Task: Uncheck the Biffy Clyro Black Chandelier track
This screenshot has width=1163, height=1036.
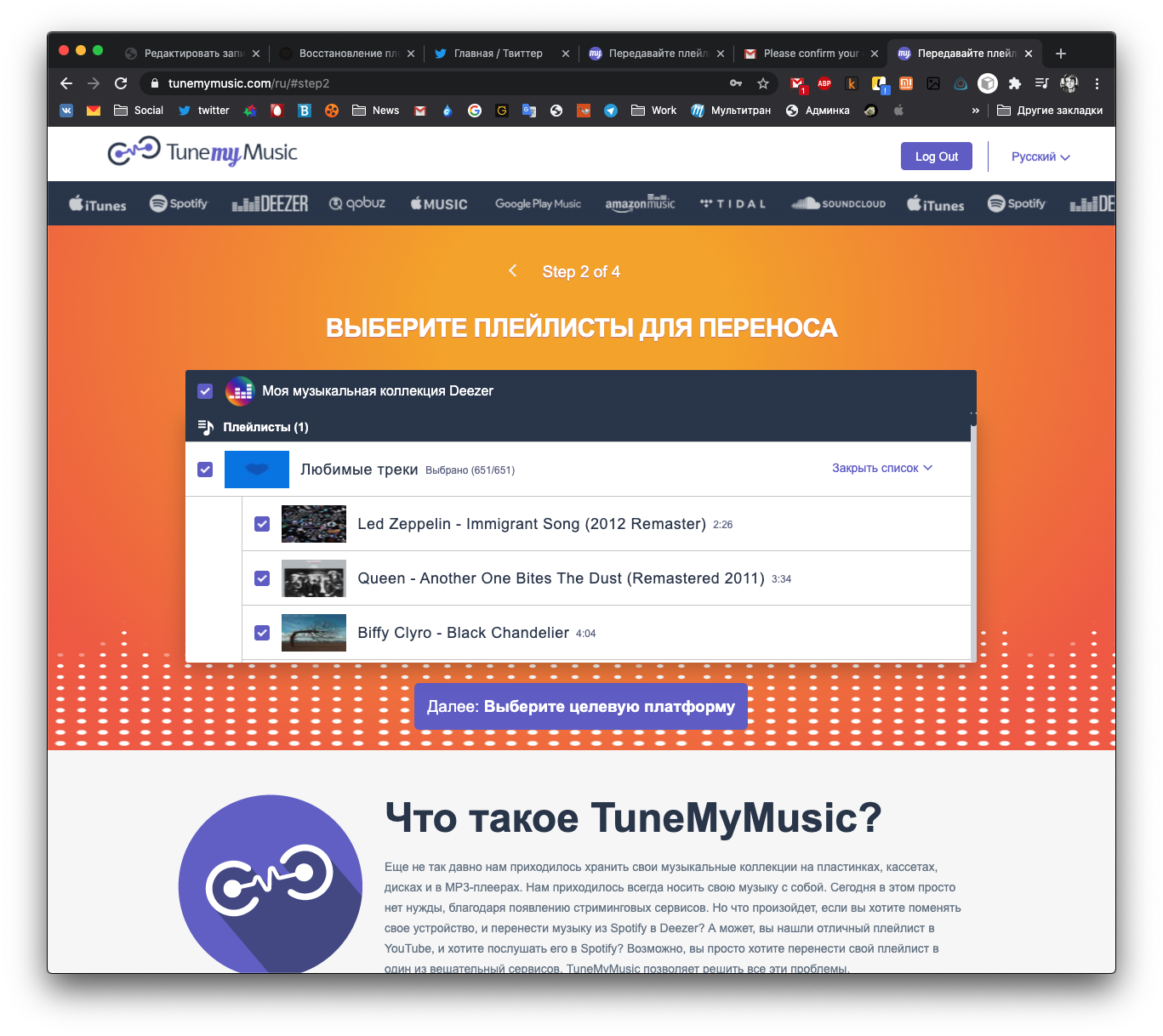Action: (262, 633)
